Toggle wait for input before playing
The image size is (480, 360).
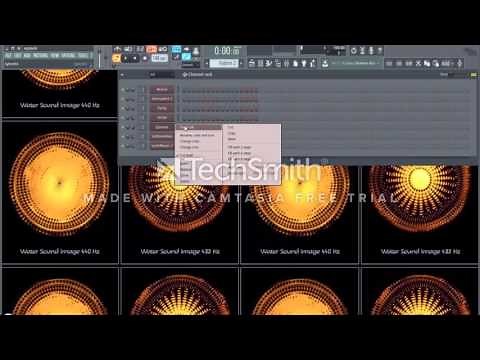(x=128, y=49)
